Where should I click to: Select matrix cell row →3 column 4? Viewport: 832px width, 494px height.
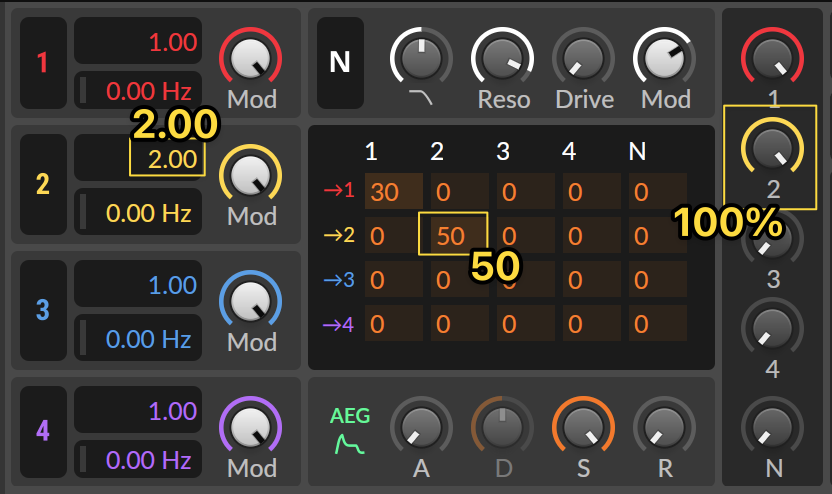[592, 279]
